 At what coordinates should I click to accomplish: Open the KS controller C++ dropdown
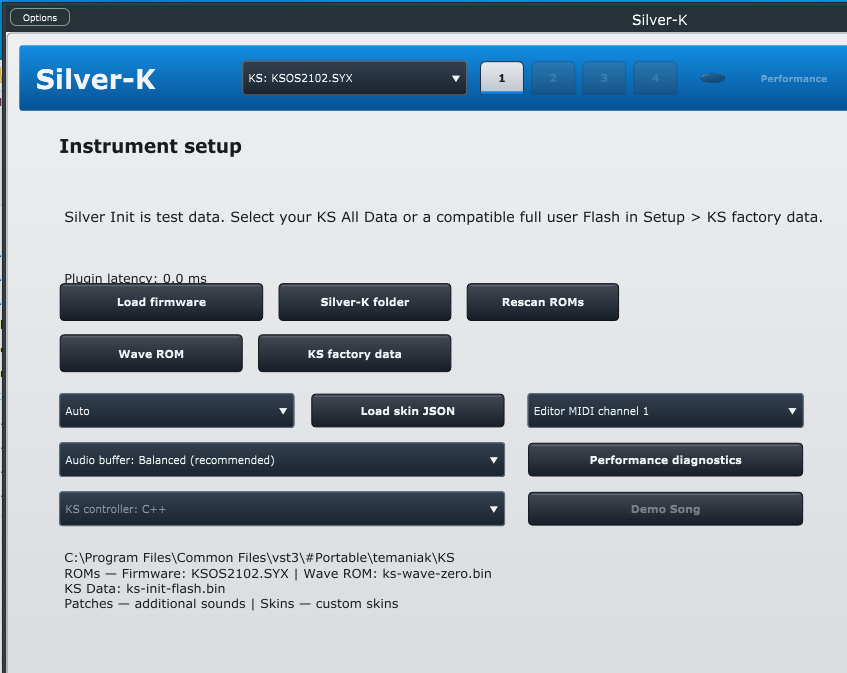click(x=282, y=509)
